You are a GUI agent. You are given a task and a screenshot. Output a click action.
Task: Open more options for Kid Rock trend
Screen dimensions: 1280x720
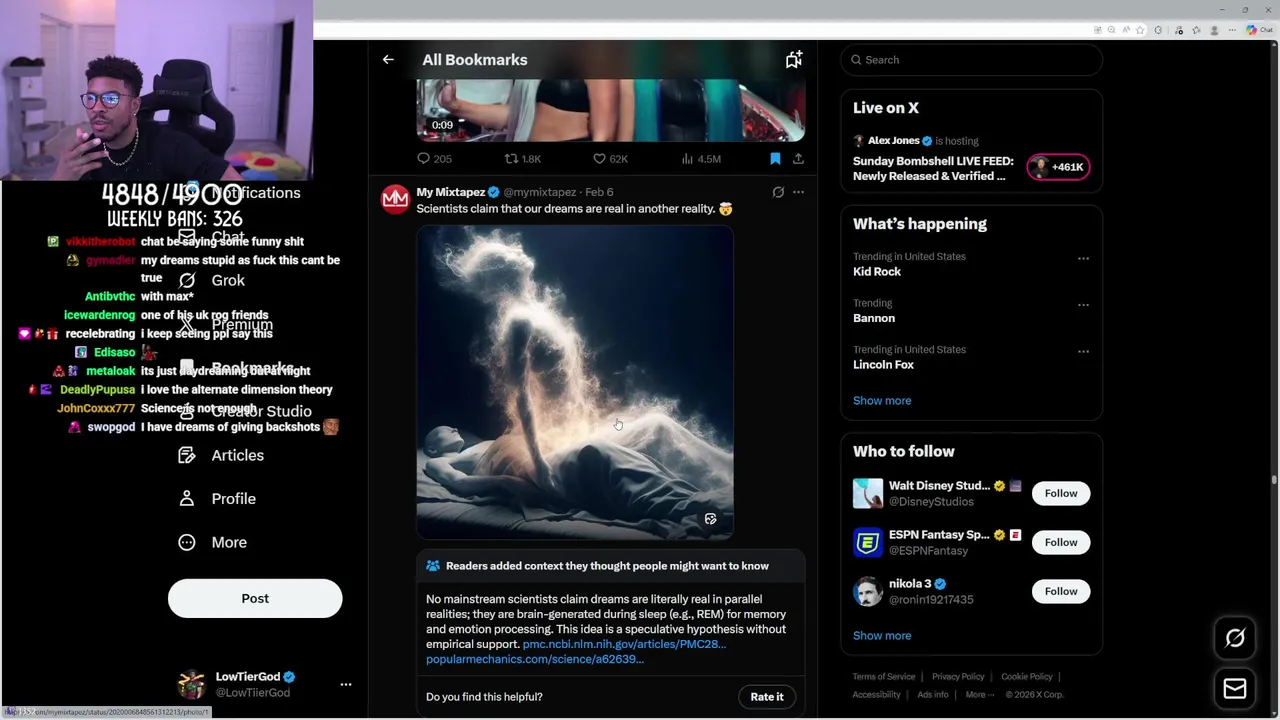[x=1083, y=258]
